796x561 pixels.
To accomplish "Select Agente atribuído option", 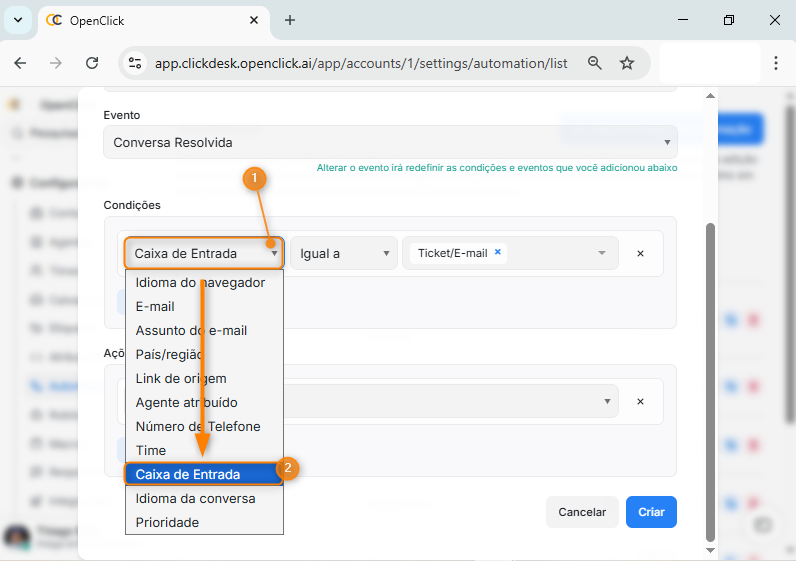I will (x=187, y=402).
